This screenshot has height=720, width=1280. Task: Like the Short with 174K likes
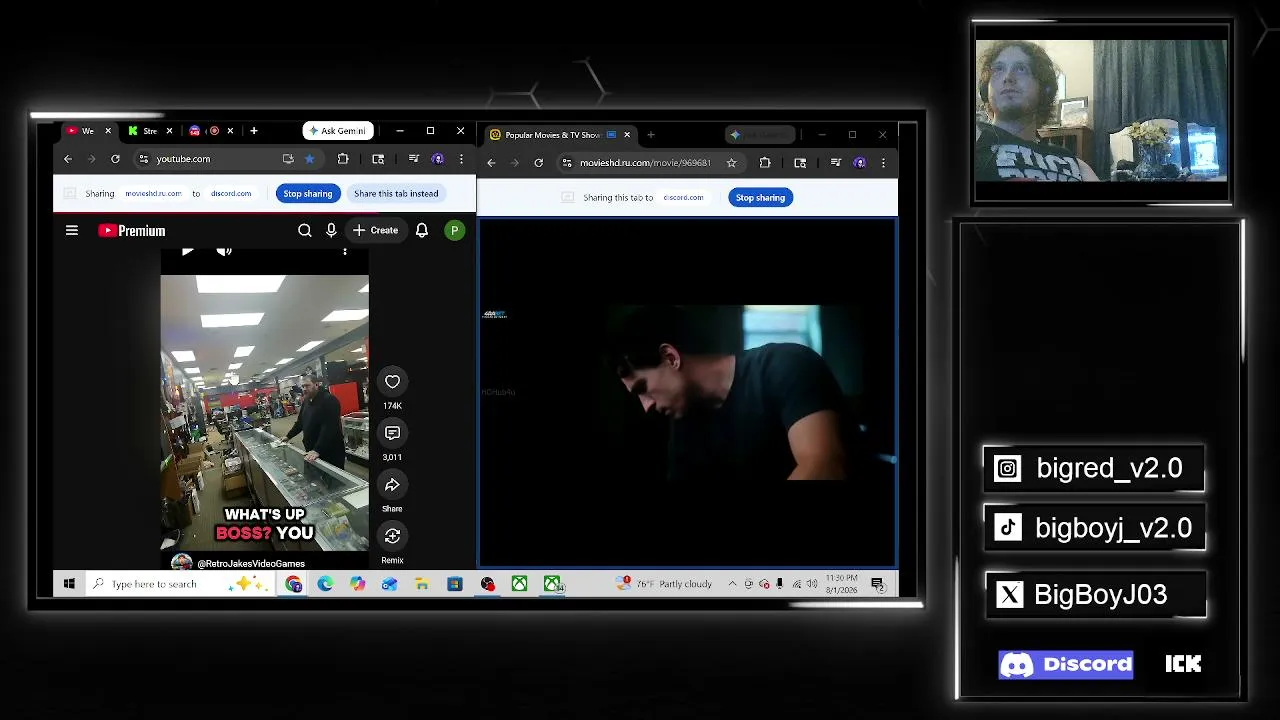392,382
